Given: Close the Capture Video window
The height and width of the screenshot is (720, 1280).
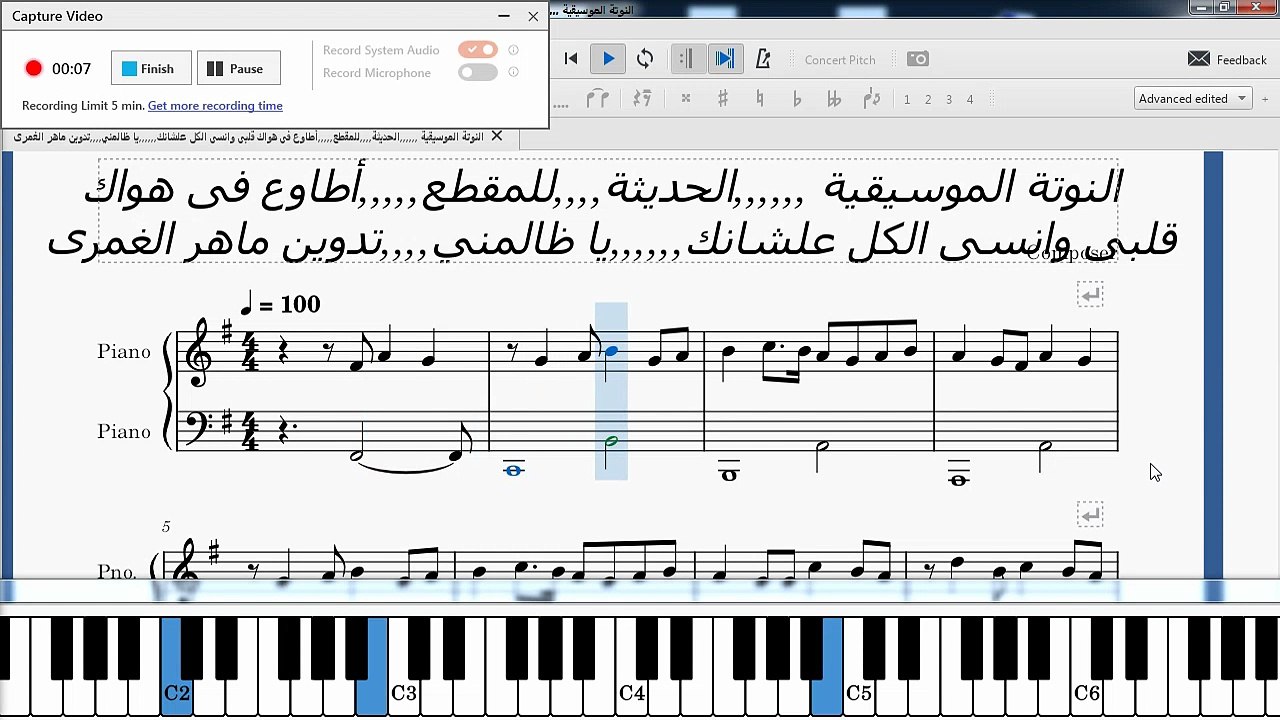Looking at the screenshot, I should (533, 16).
